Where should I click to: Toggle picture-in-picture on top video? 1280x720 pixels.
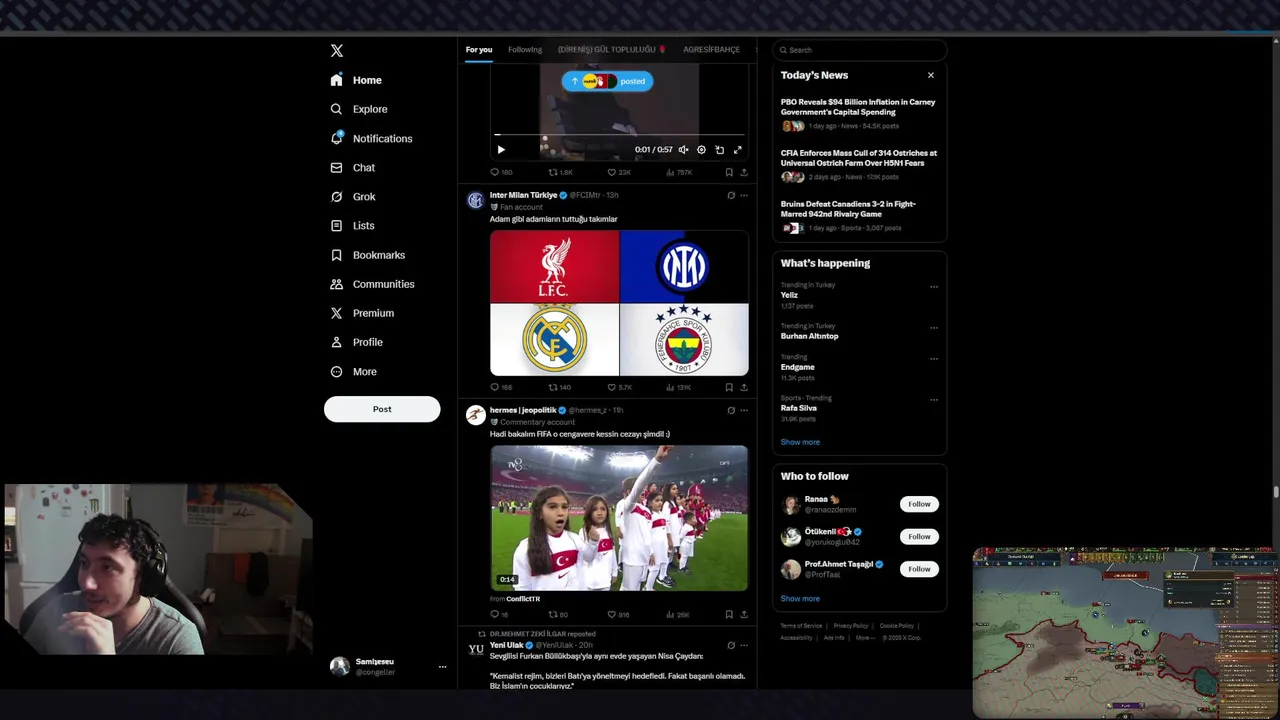tap(719, 150)
